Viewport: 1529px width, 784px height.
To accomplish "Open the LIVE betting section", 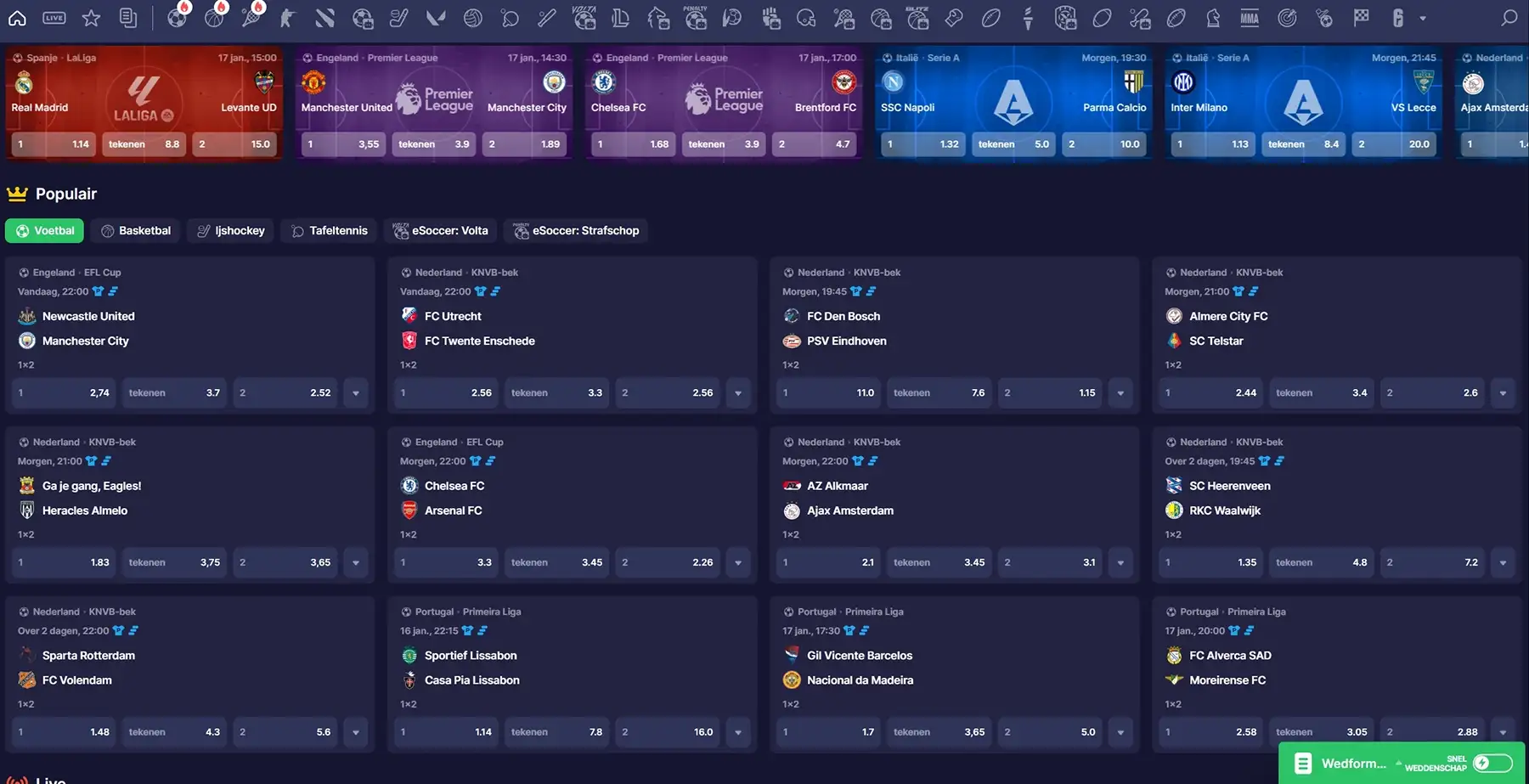I will pos(54,18).
